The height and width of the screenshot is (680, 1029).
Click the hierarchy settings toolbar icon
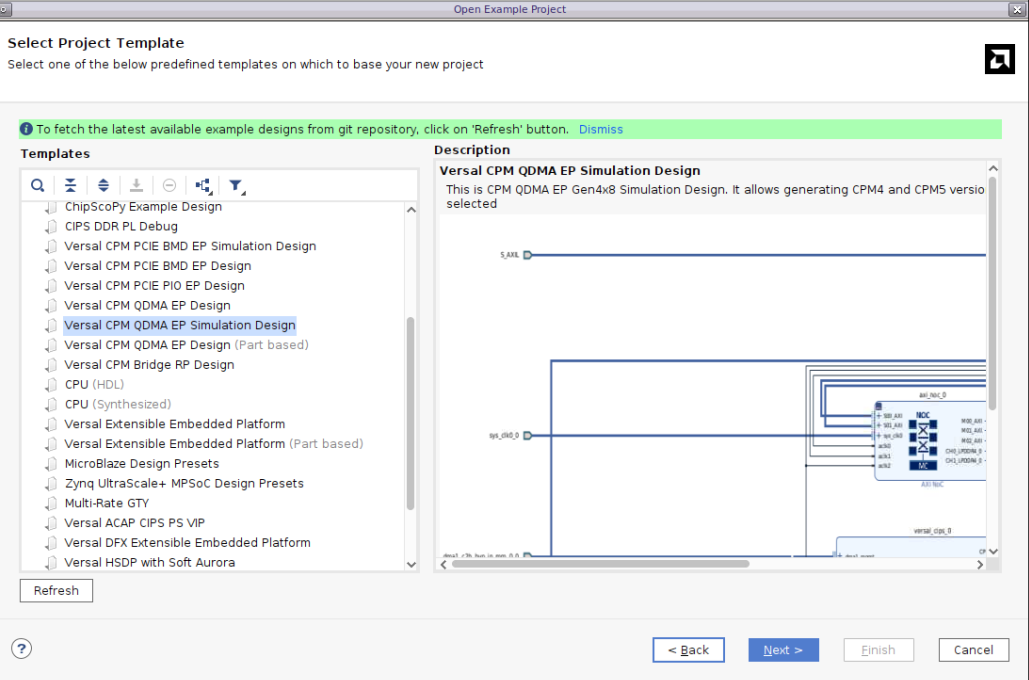[x=202, y=185]
